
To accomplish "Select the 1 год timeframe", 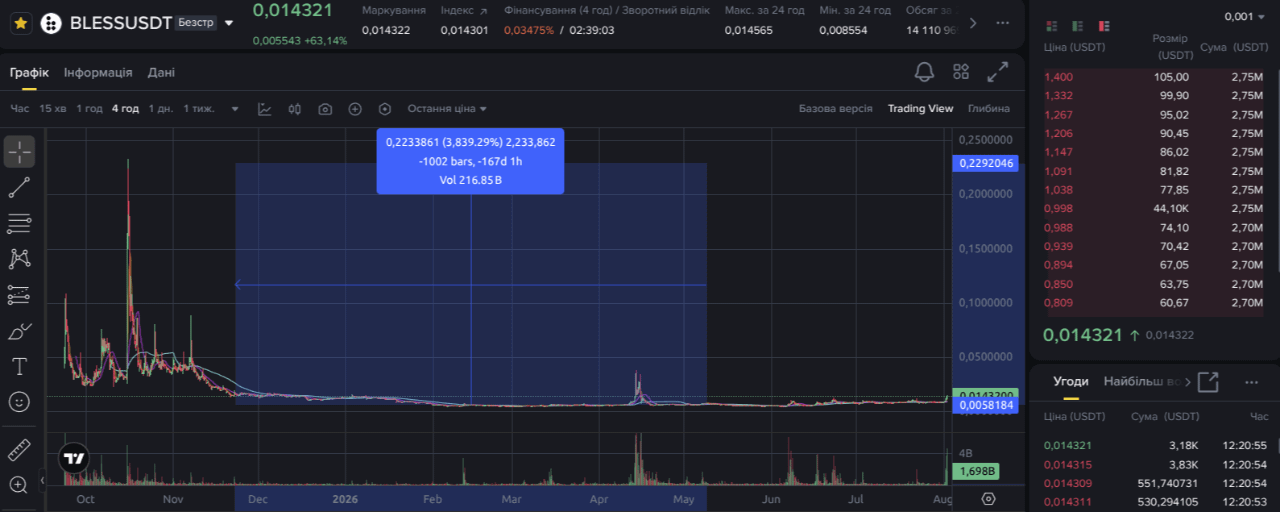I will pyautogui.click(x=89, y=109).
